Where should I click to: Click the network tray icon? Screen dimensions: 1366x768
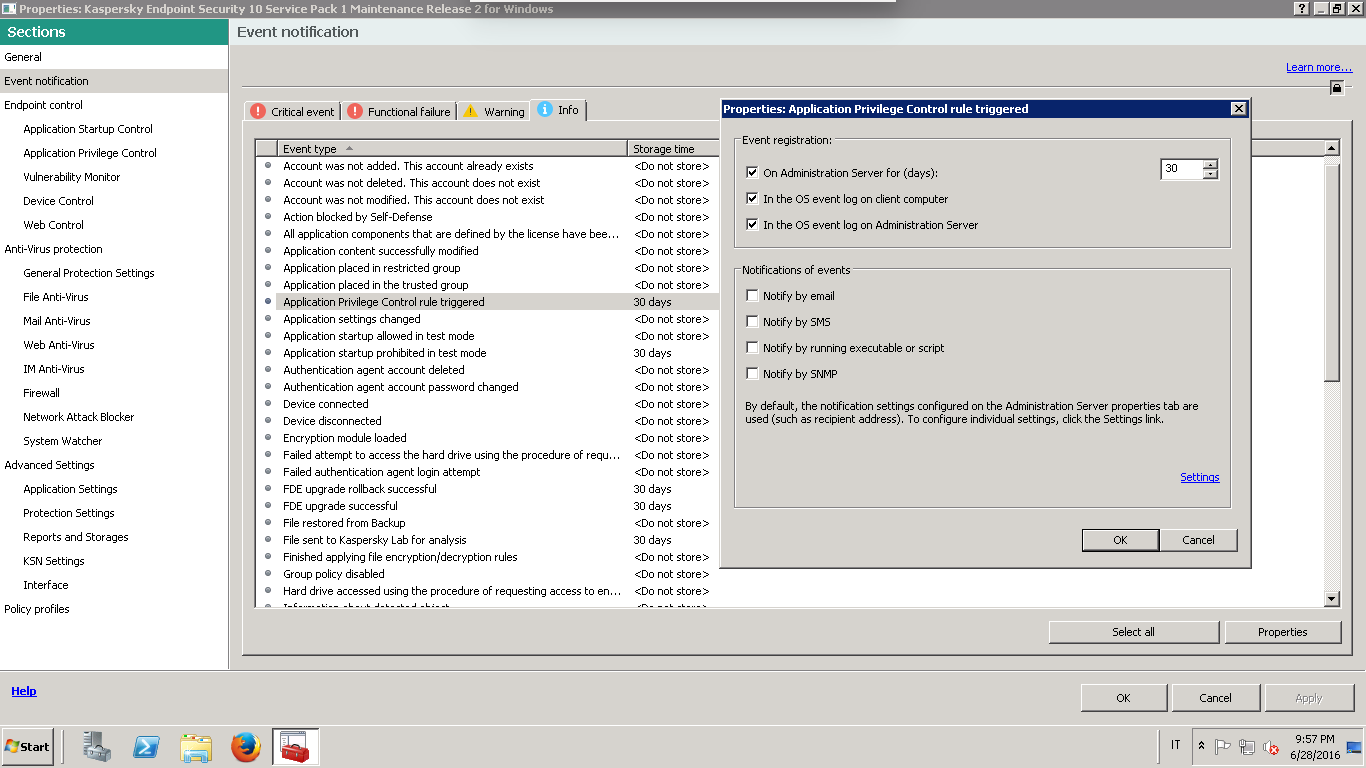click(1247, 746)
